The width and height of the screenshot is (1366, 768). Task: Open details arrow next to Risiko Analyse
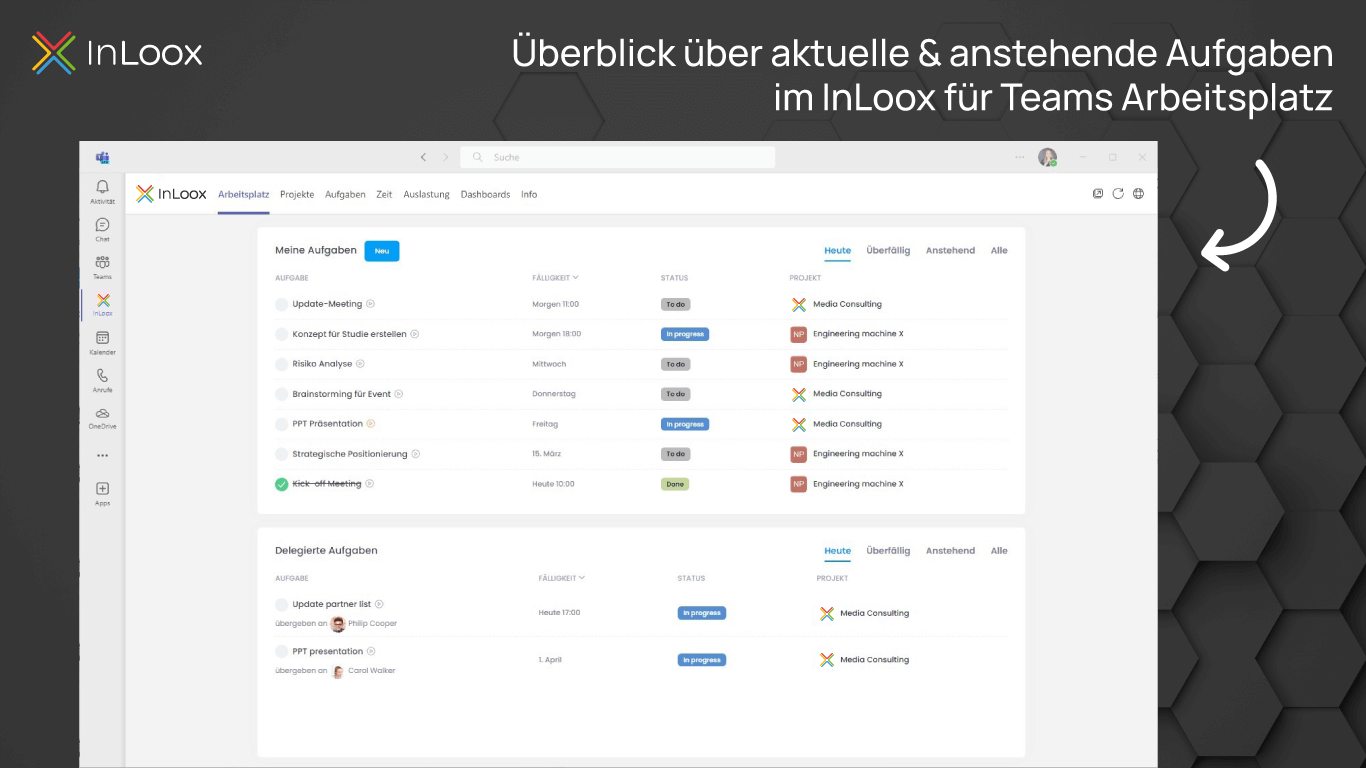[x=361, y=364]
